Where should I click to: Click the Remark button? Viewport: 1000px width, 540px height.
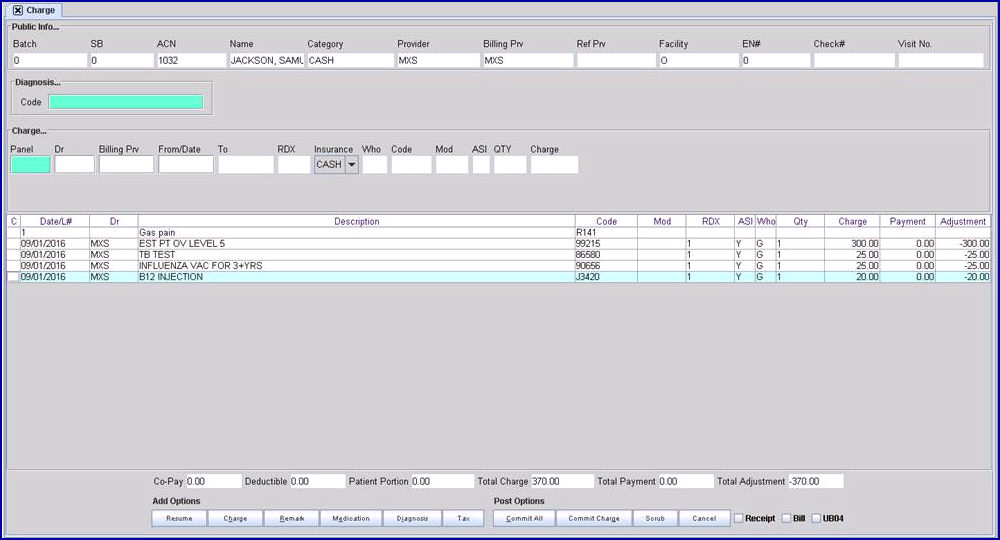[x=291, y=518]
